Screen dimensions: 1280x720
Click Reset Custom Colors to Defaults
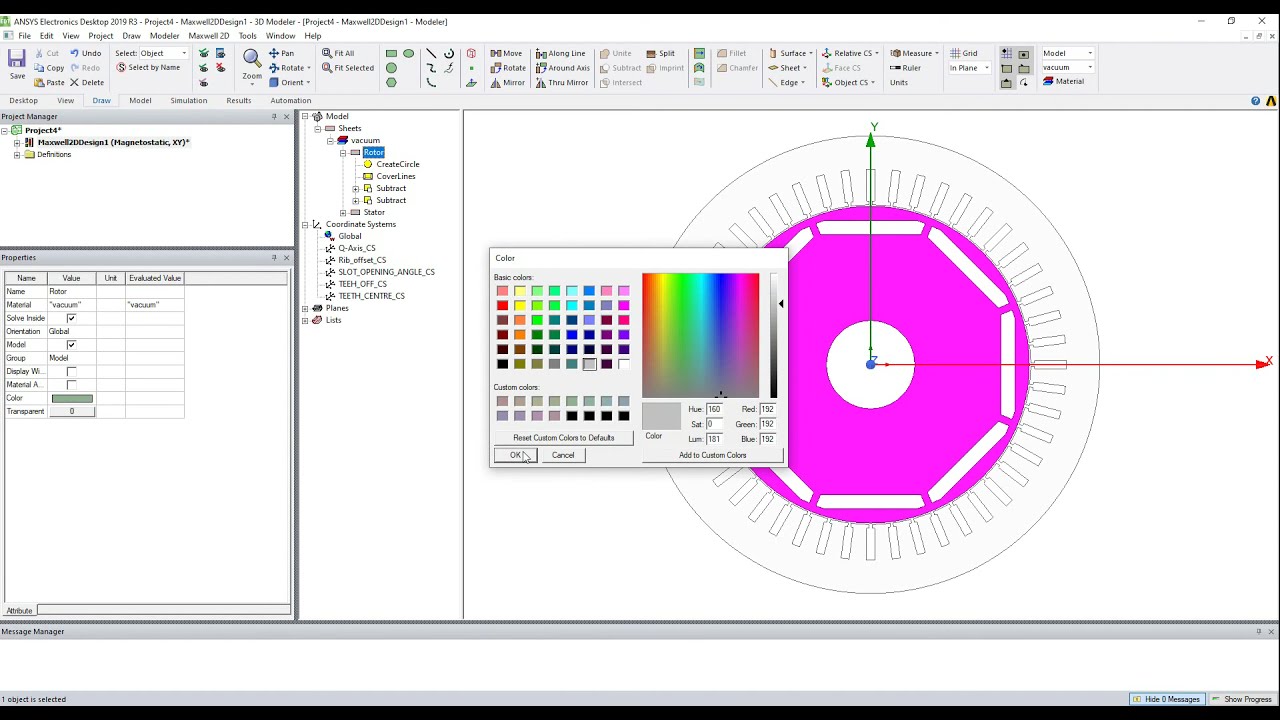coord(564,438)
